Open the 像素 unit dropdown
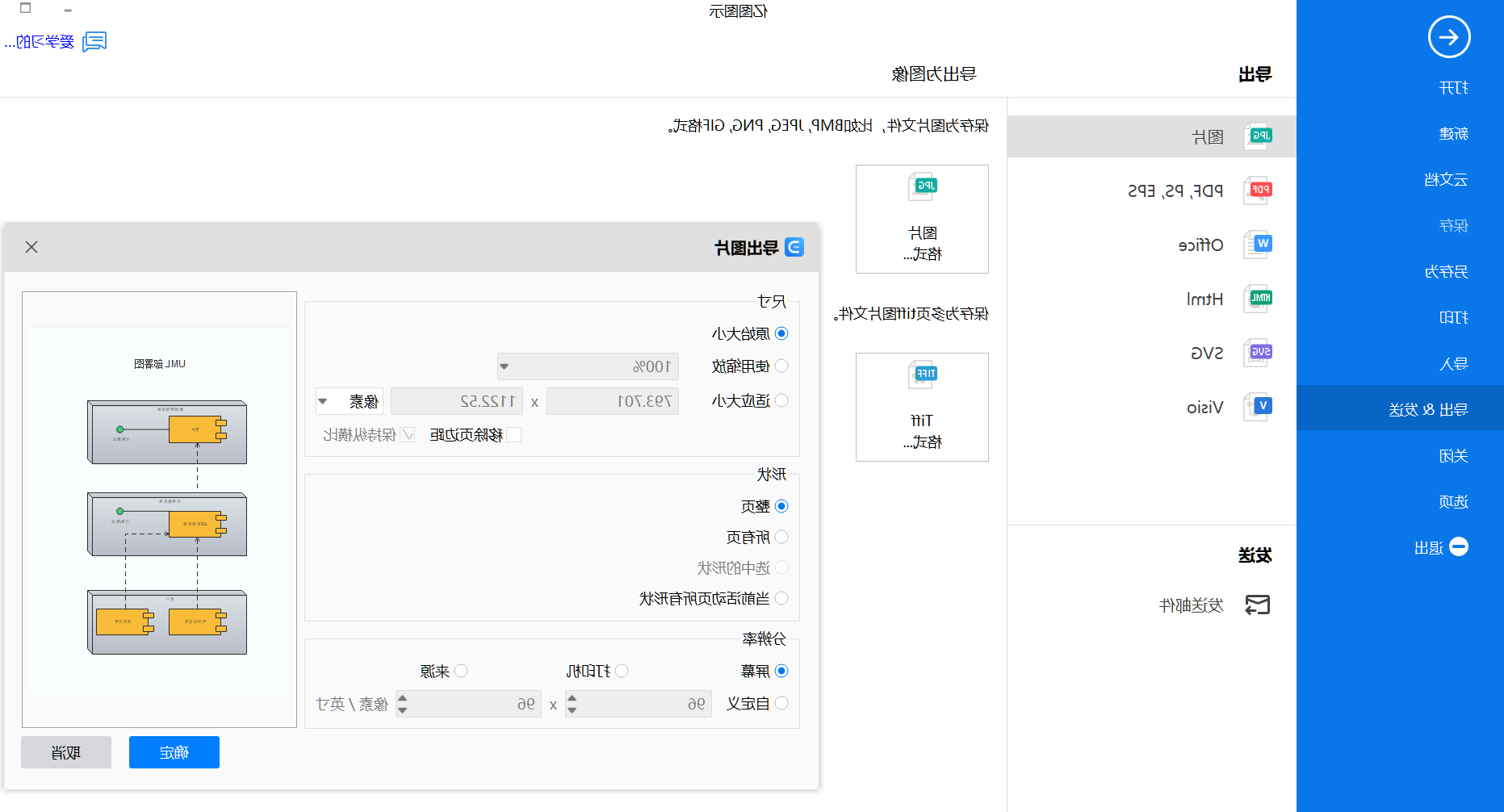This screenshot has height=812, width=1504. coord(350,401)
